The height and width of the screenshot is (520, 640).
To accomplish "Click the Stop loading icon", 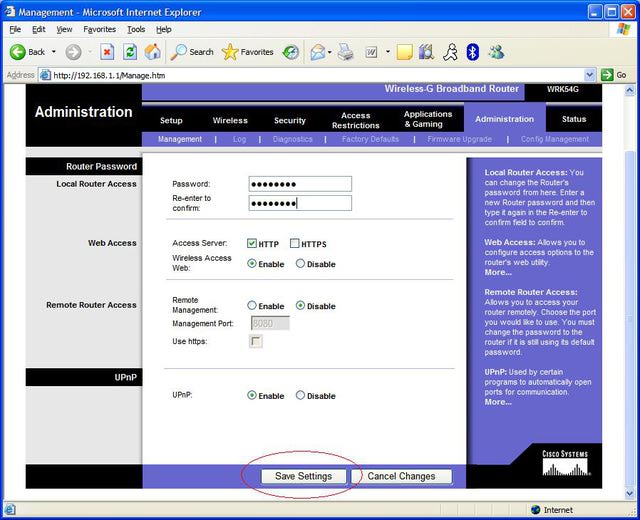I will (107, 52).
